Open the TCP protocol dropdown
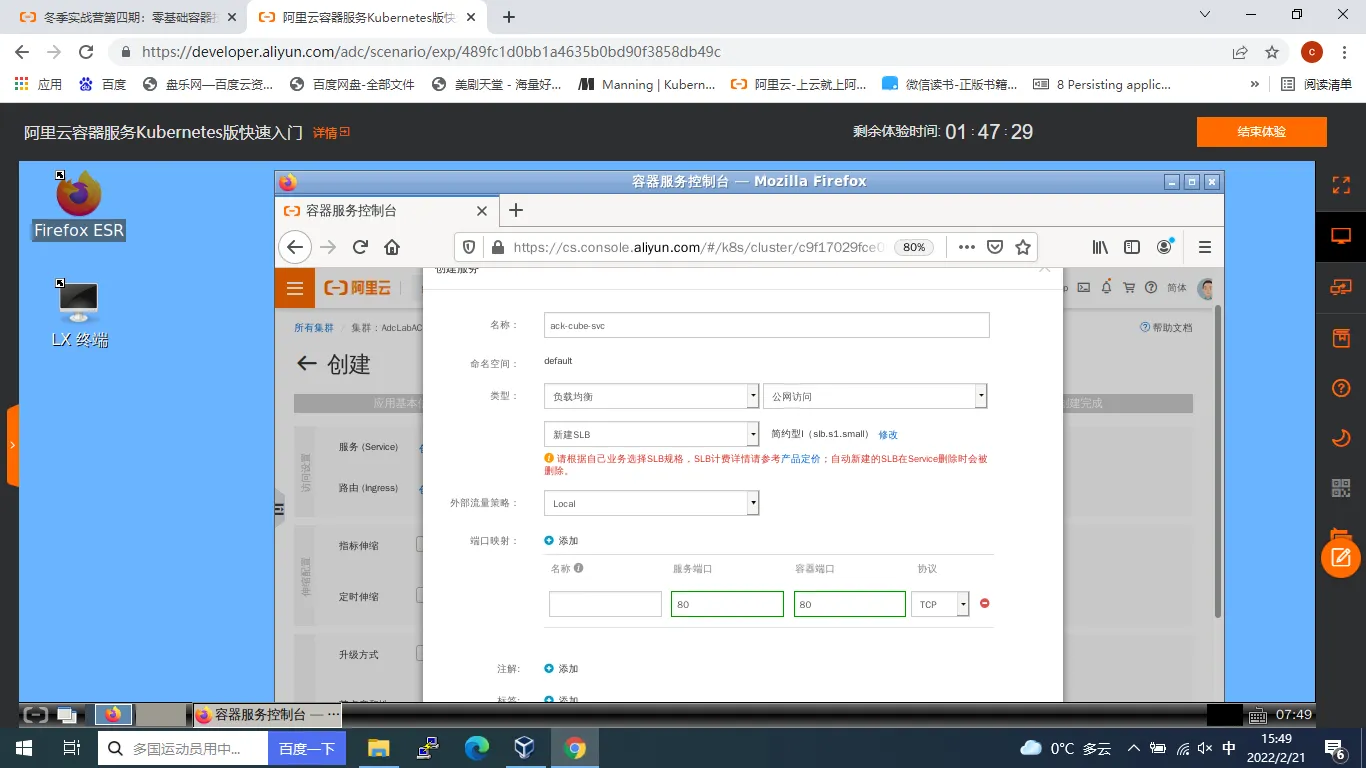The image size is (1366, 768). pos(940,604)
